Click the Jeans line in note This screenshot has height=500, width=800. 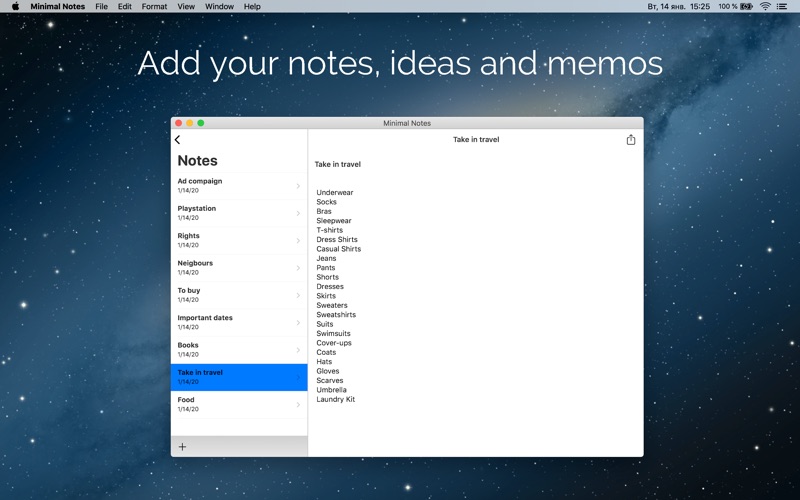coord(326,258)
